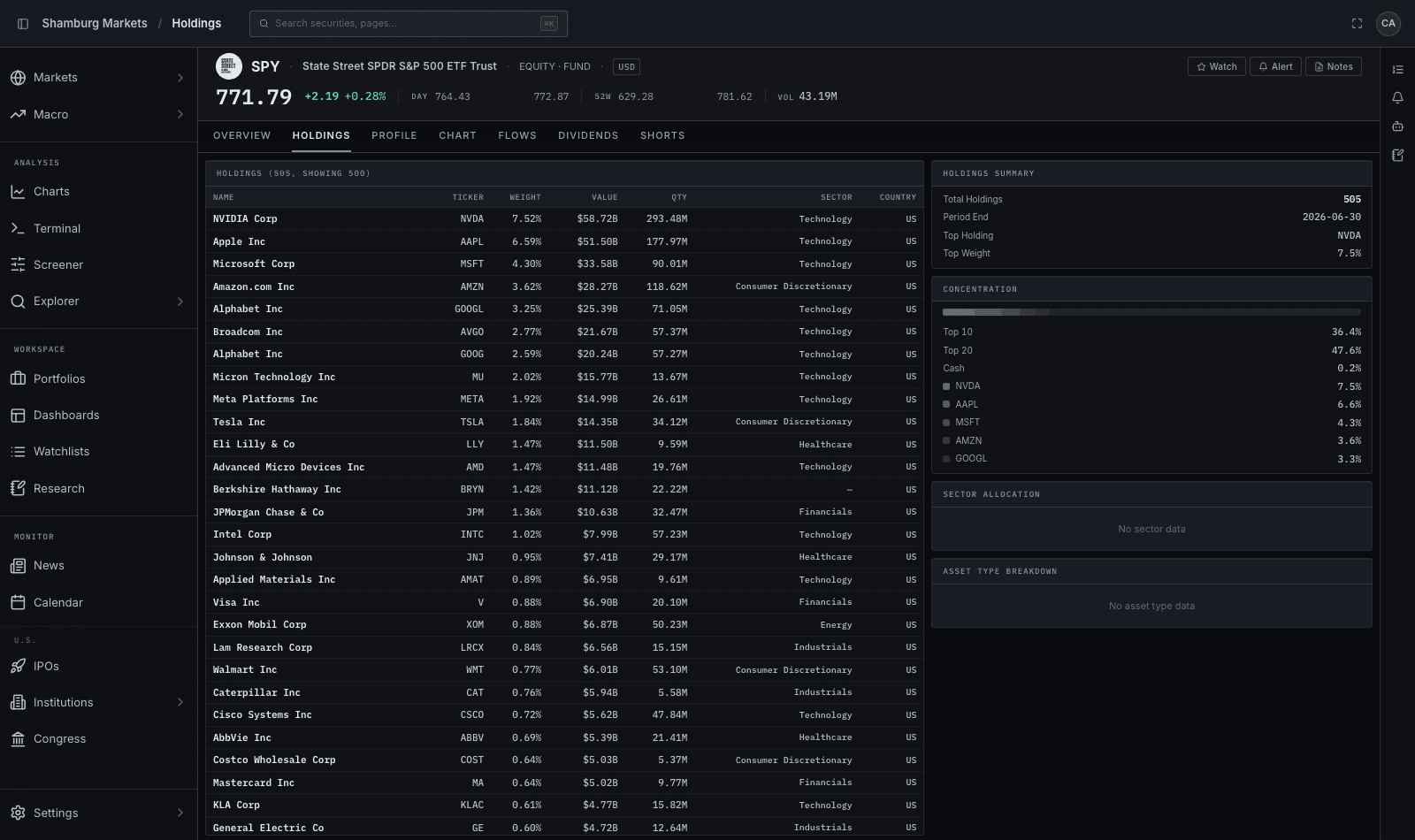This screenshot has height=840, width=1415.
Task: Switch to the Profile tab
Action: pyautogui.click(x=394, y=135)
